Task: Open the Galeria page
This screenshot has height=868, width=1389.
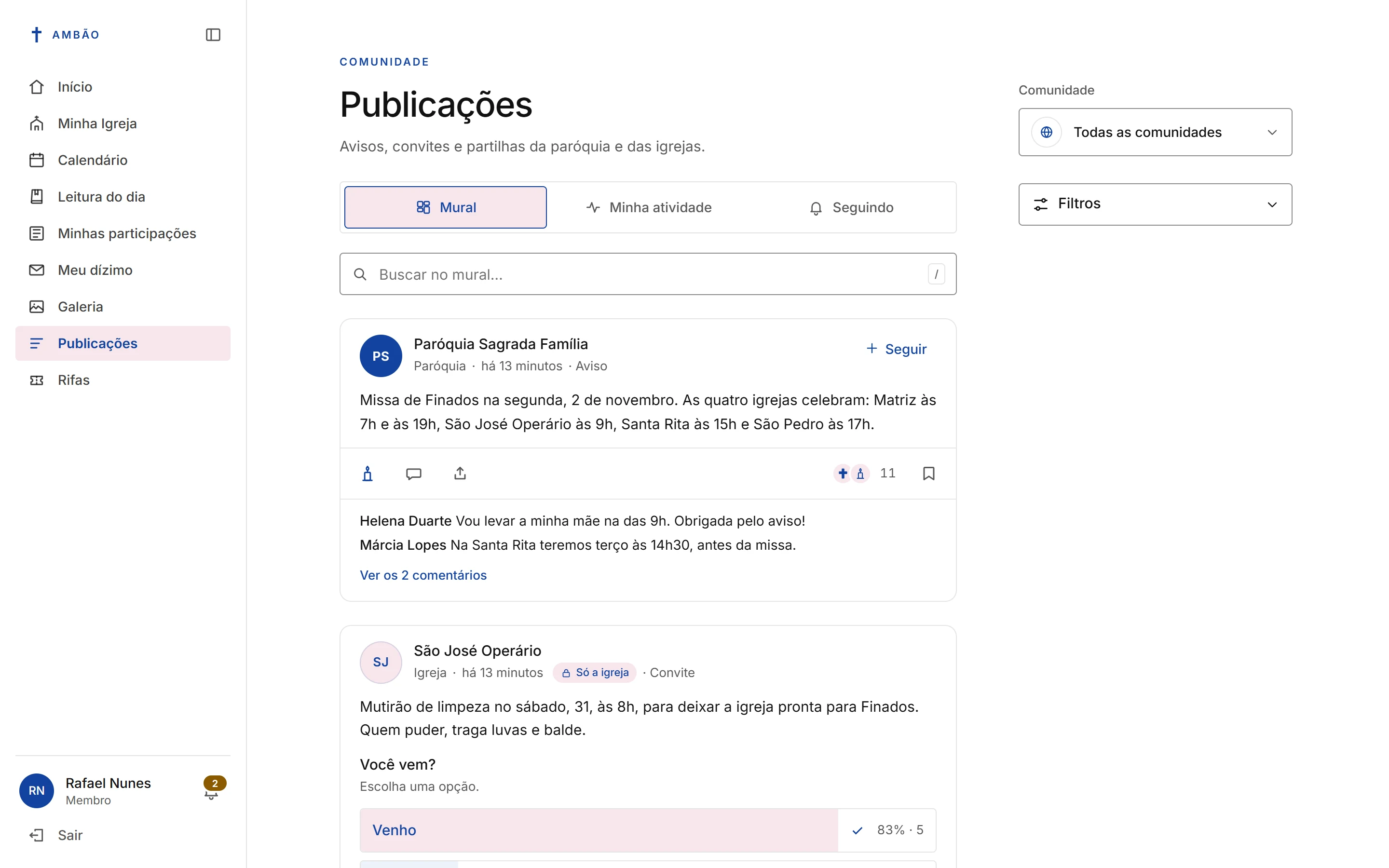Action: pos(123,307)
